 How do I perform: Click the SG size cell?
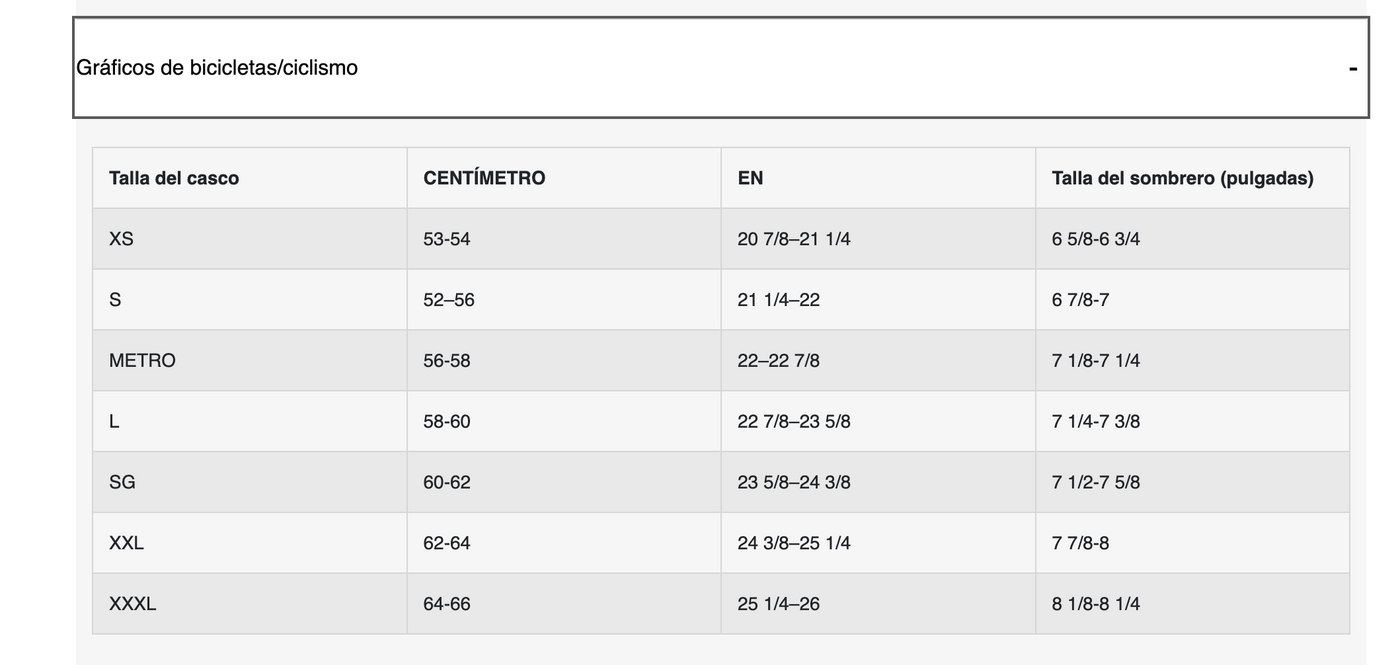(x=122, y=482)
